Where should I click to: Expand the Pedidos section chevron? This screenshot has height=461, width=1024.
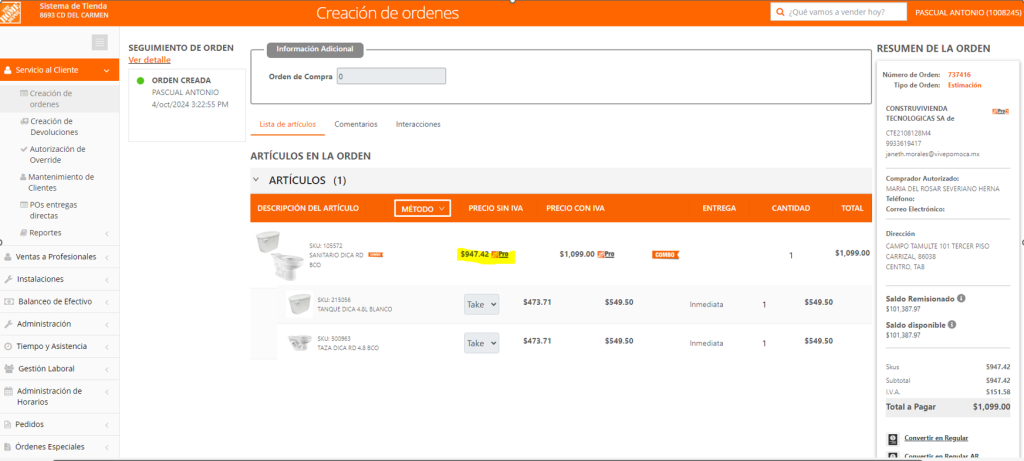pyautogui.click(x=106, y=425)
